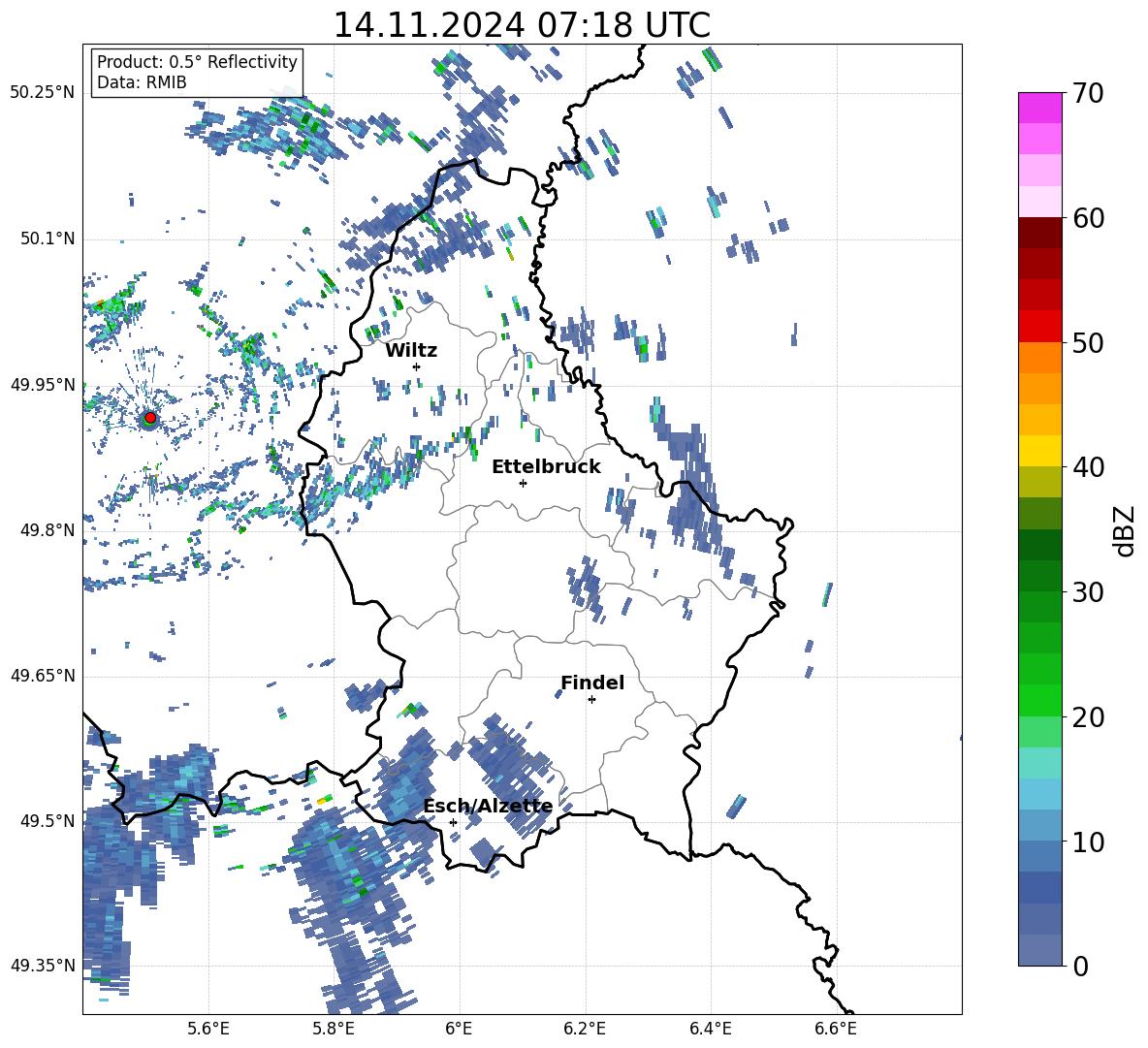Click the 6.4°E longitude label
The width and height of the screenshot is (1148, 1048).
(710, 1029)
